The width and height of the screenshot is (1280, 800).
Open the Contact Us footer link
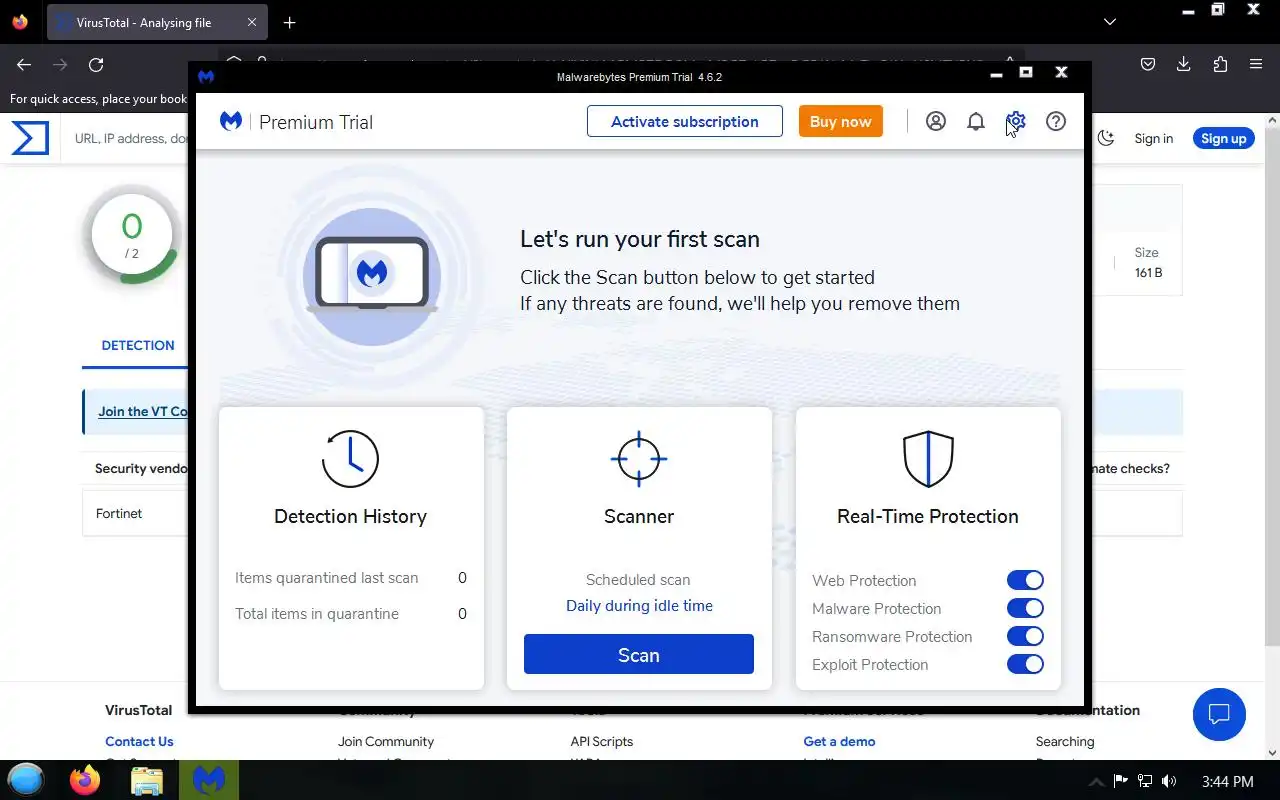(x=139, y=741)
